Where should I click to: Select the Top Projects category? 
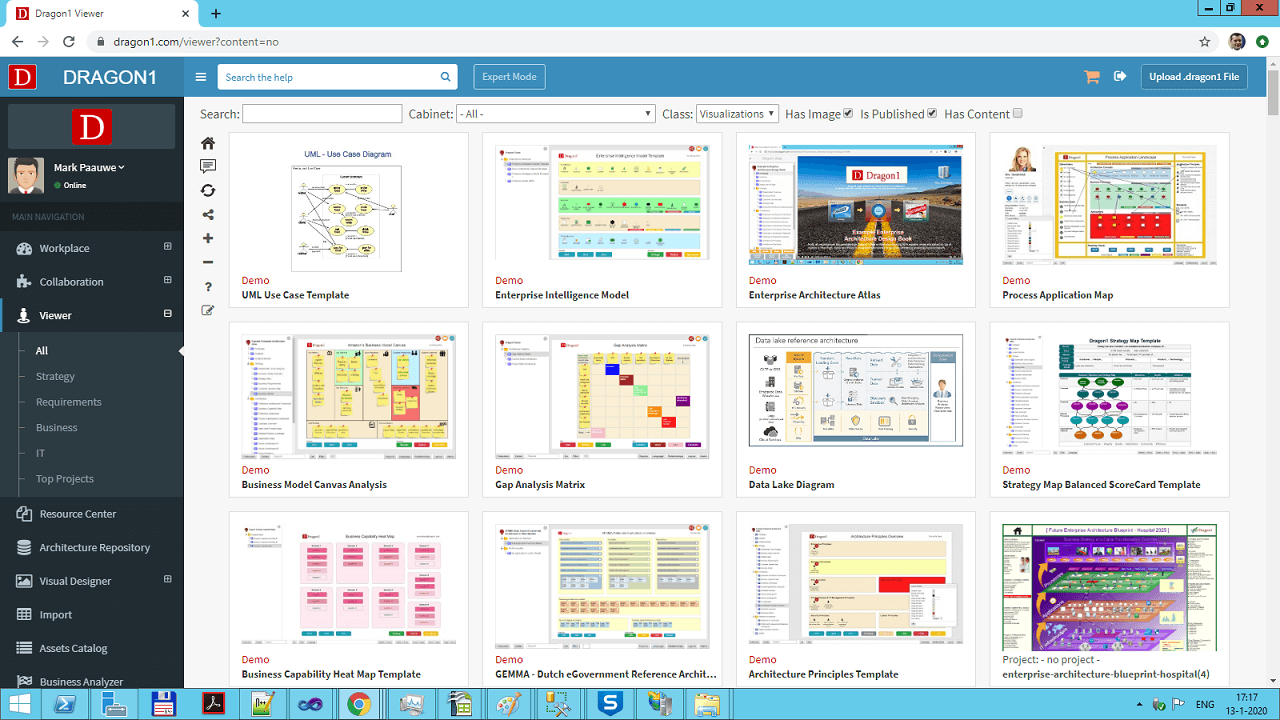[x=65, y=479]
